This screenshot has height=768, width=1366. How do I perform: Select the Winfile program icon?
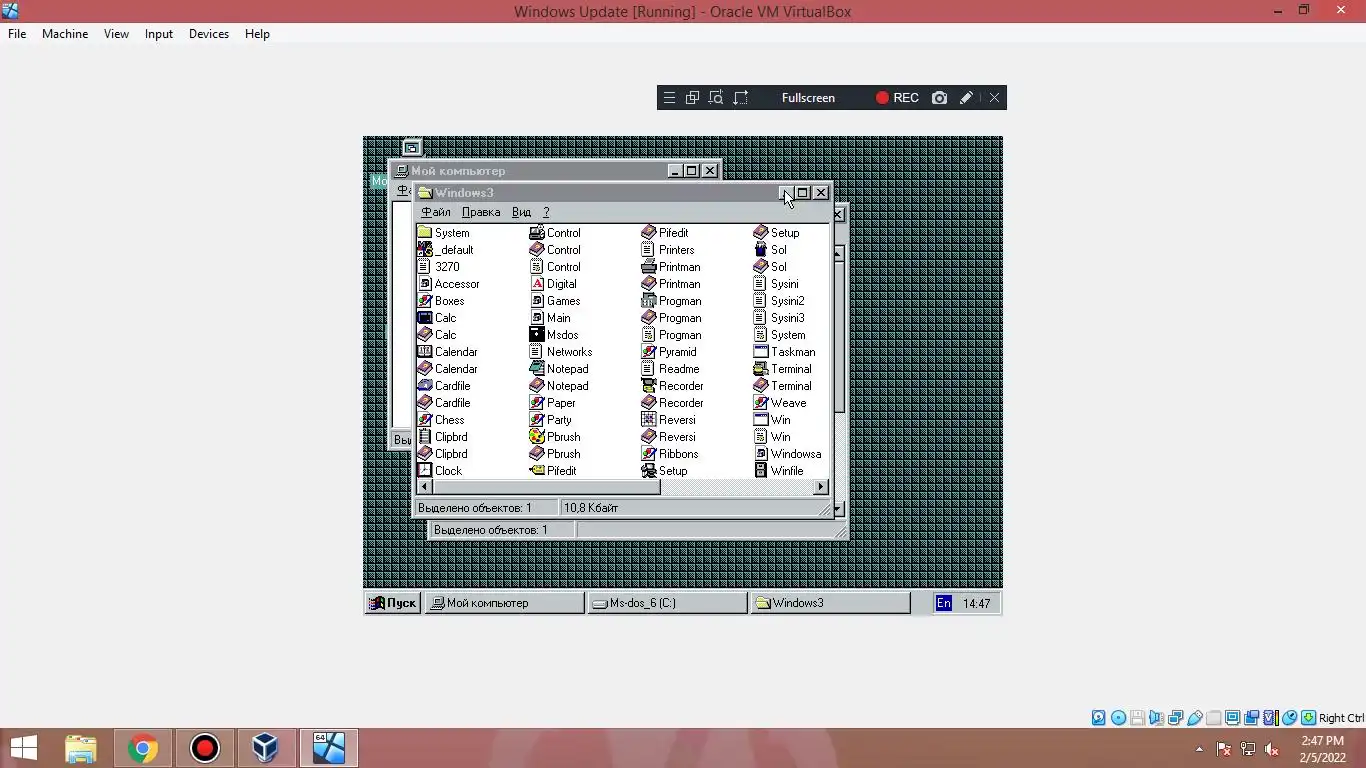pos(779,471)
